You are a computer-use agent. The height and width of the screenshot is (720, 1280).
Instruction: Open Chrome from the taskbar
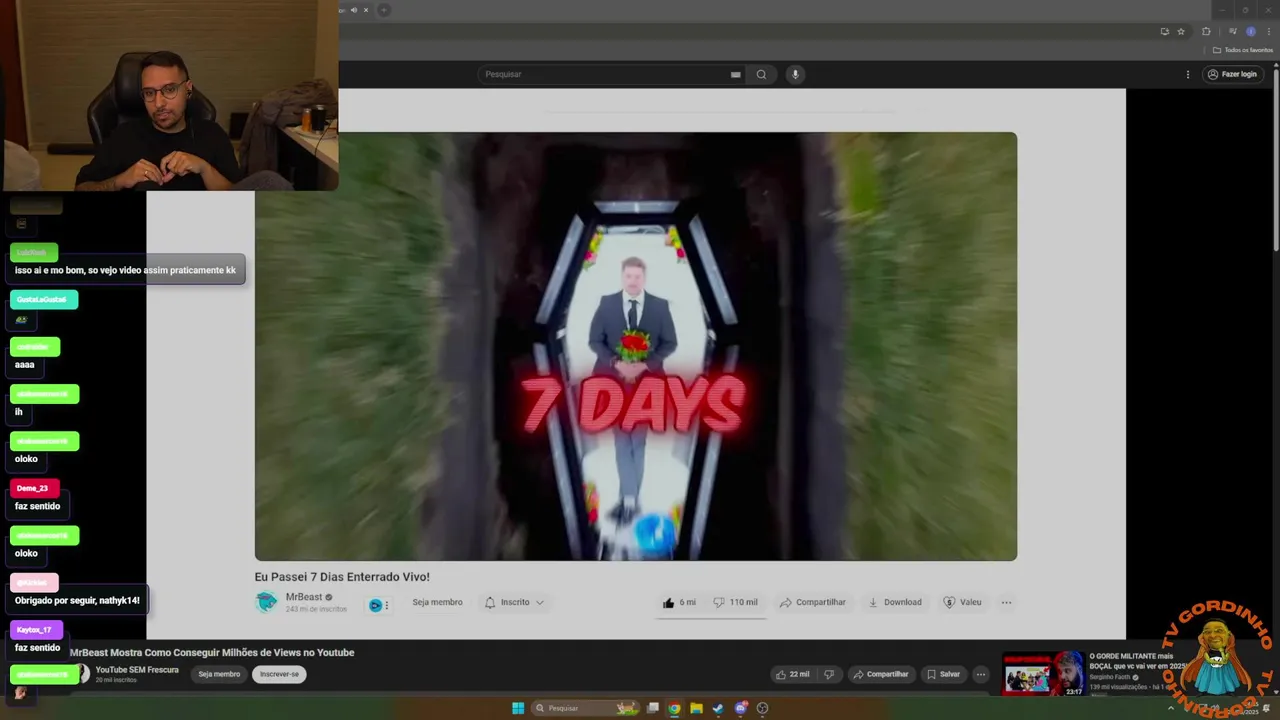tap(674, 708)
